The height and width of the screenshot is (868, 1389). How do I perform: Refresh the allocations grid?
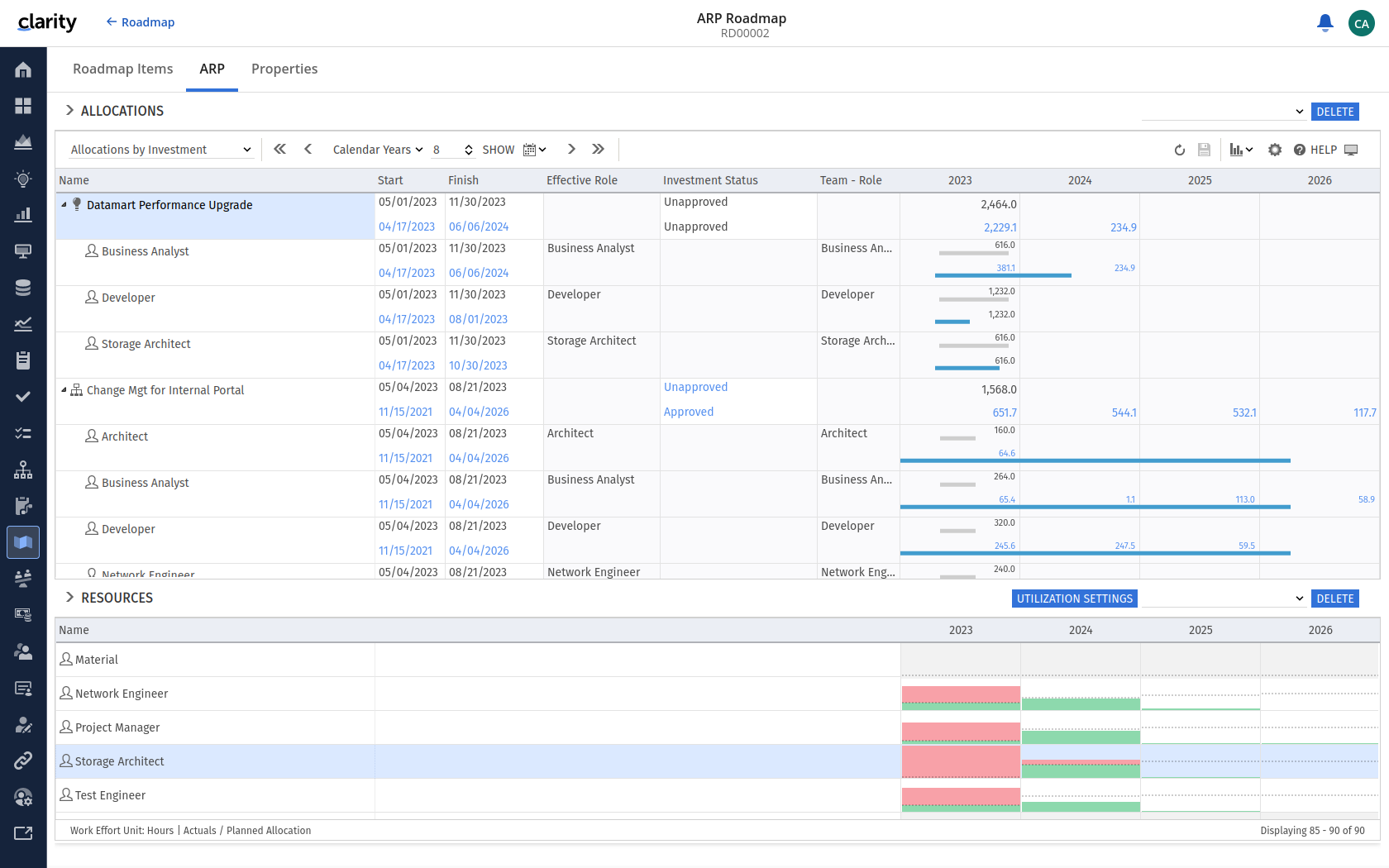tap(1180, 150)
